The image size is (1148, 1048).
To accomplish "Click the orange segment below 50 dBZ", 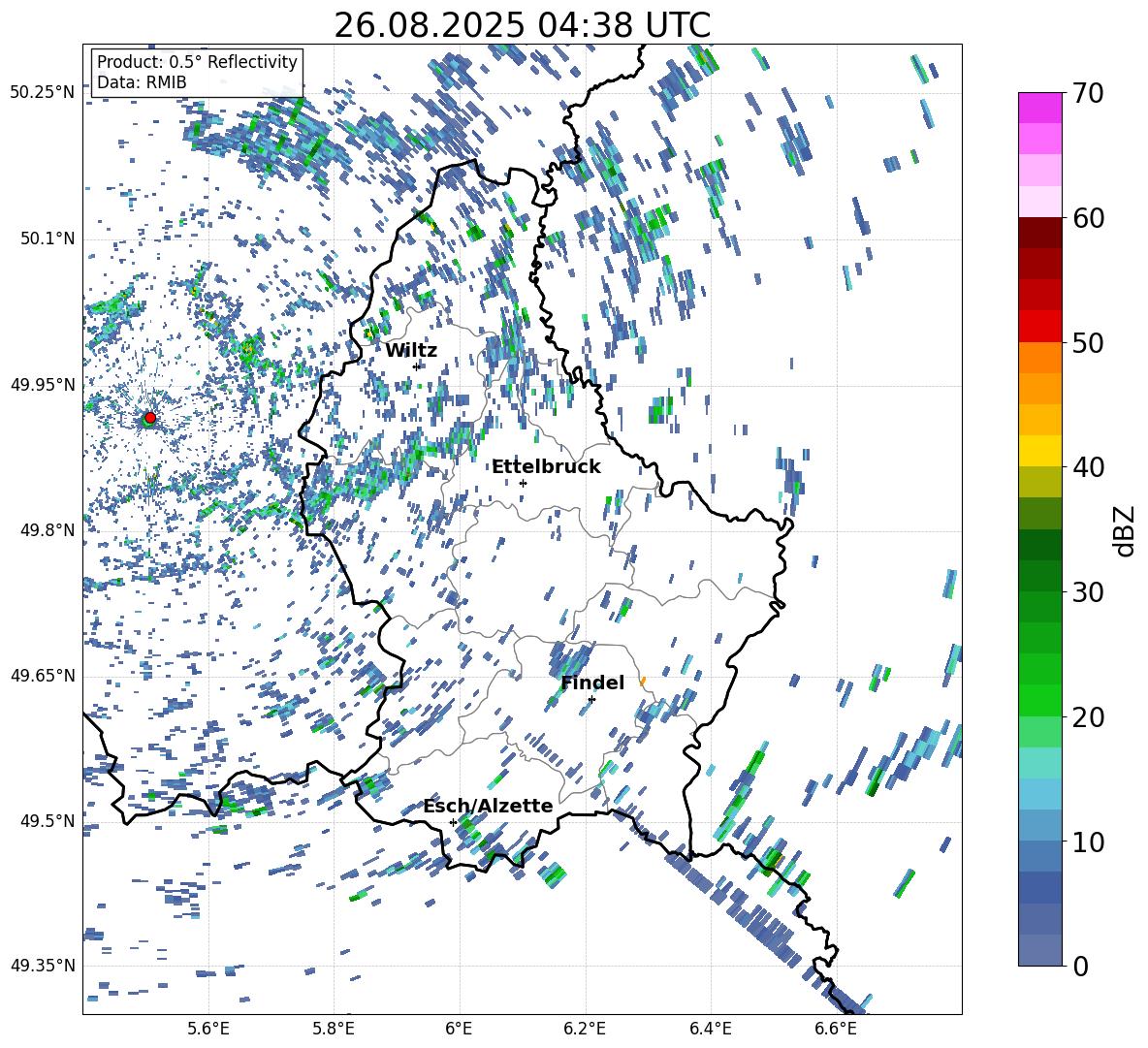I will pos(1039,357).
